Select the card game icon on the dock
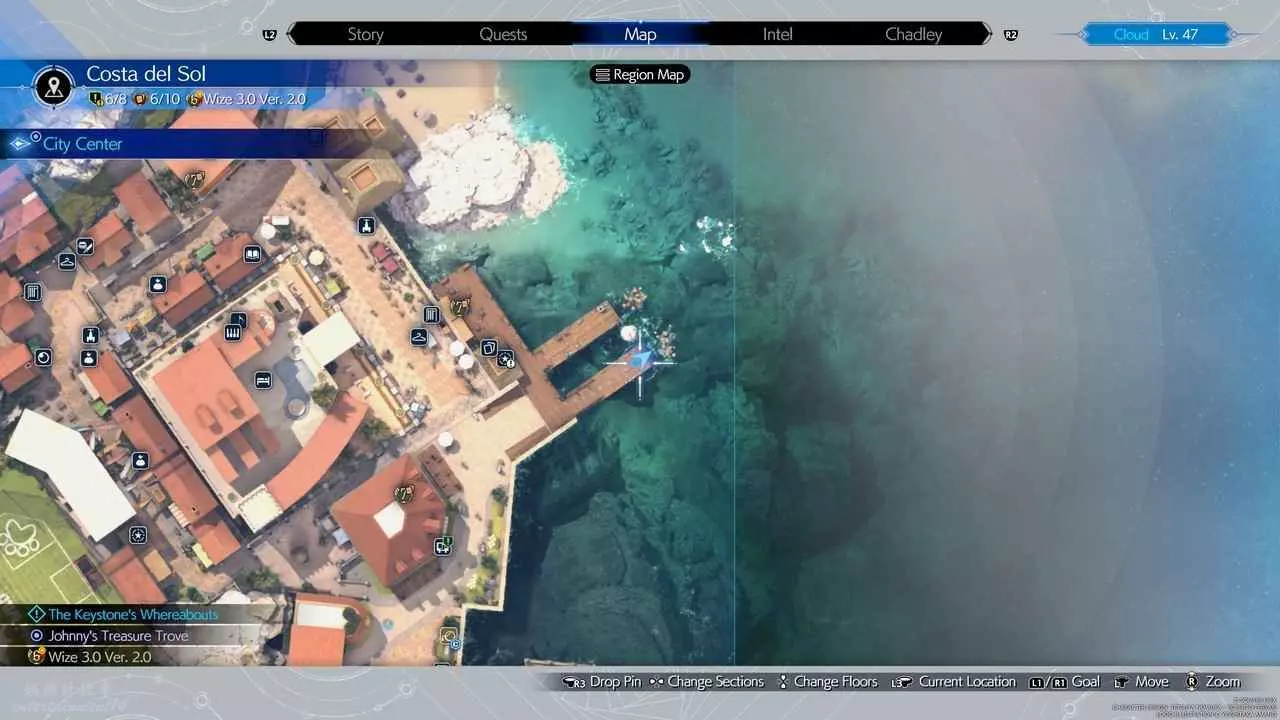Screen dimensions: 1280x720 (x=489, y=348)
